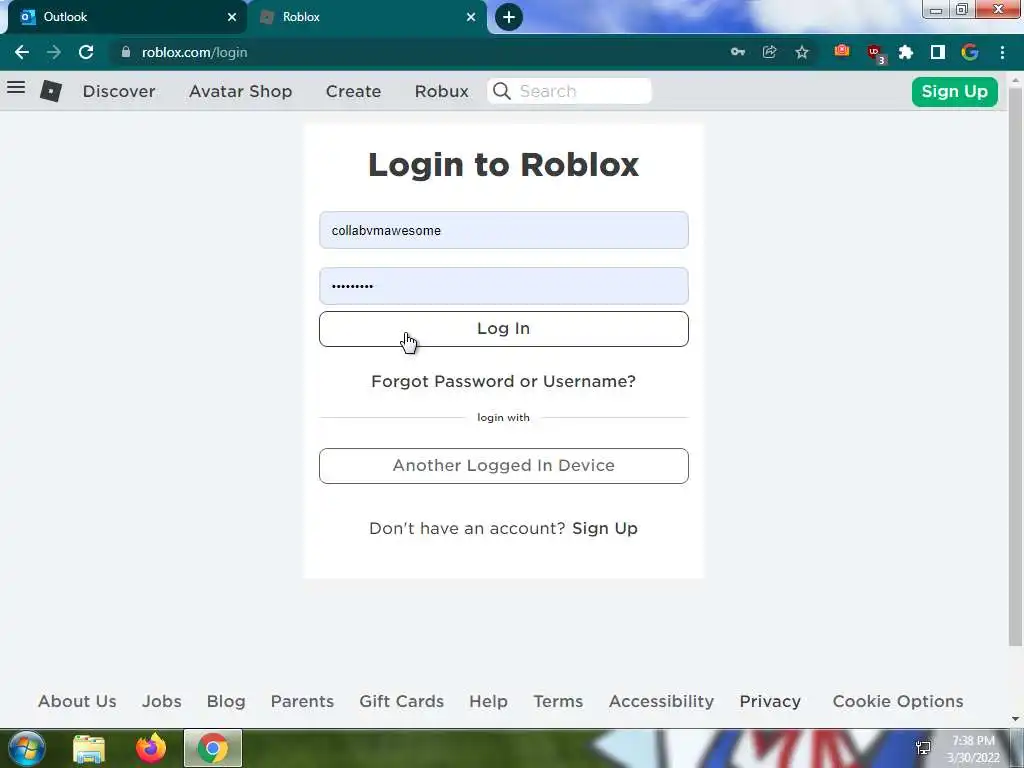Click the search magnifier icon
The image size is (1024, 768).
(502, 91)
